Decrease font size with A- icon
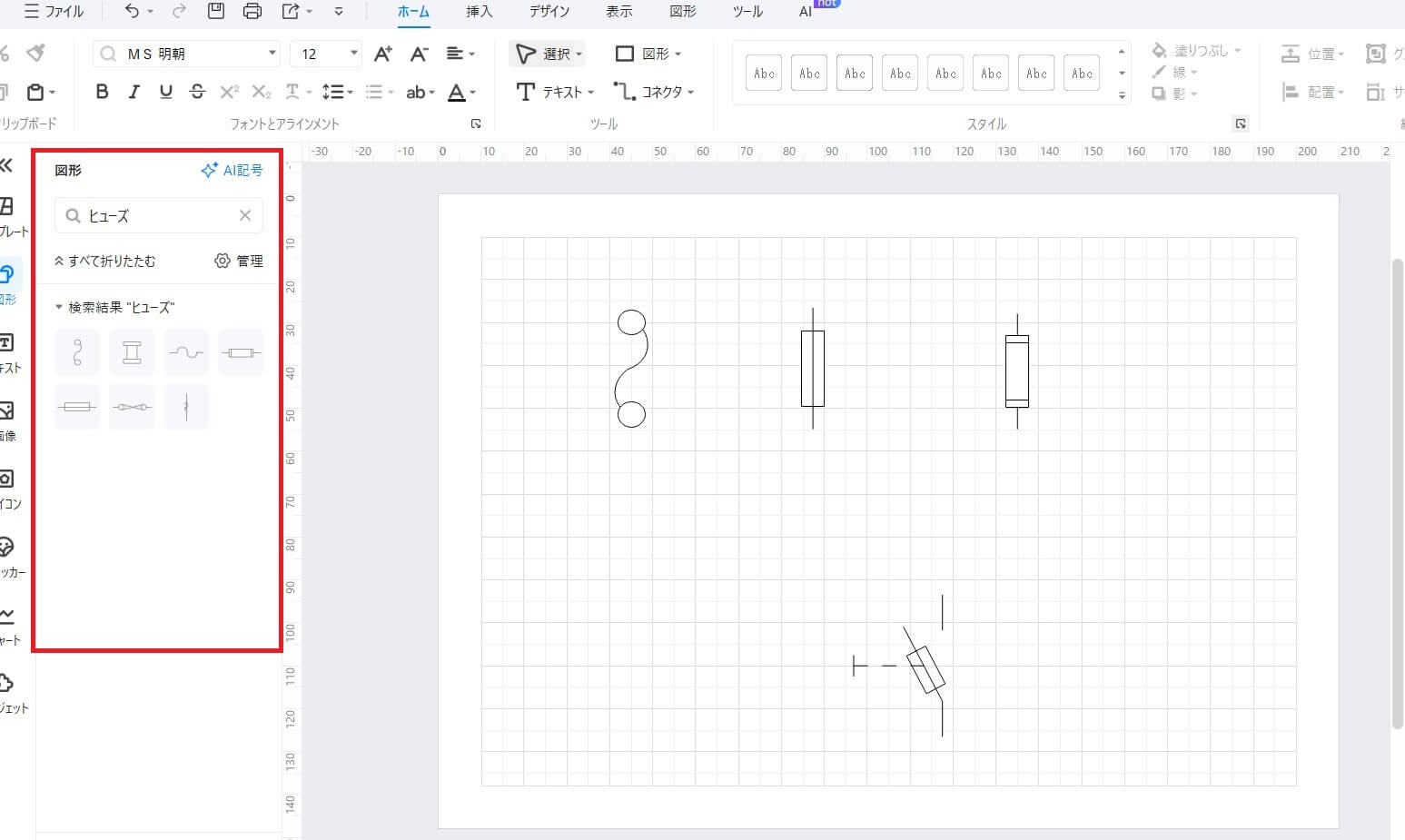 click(419, 54)
